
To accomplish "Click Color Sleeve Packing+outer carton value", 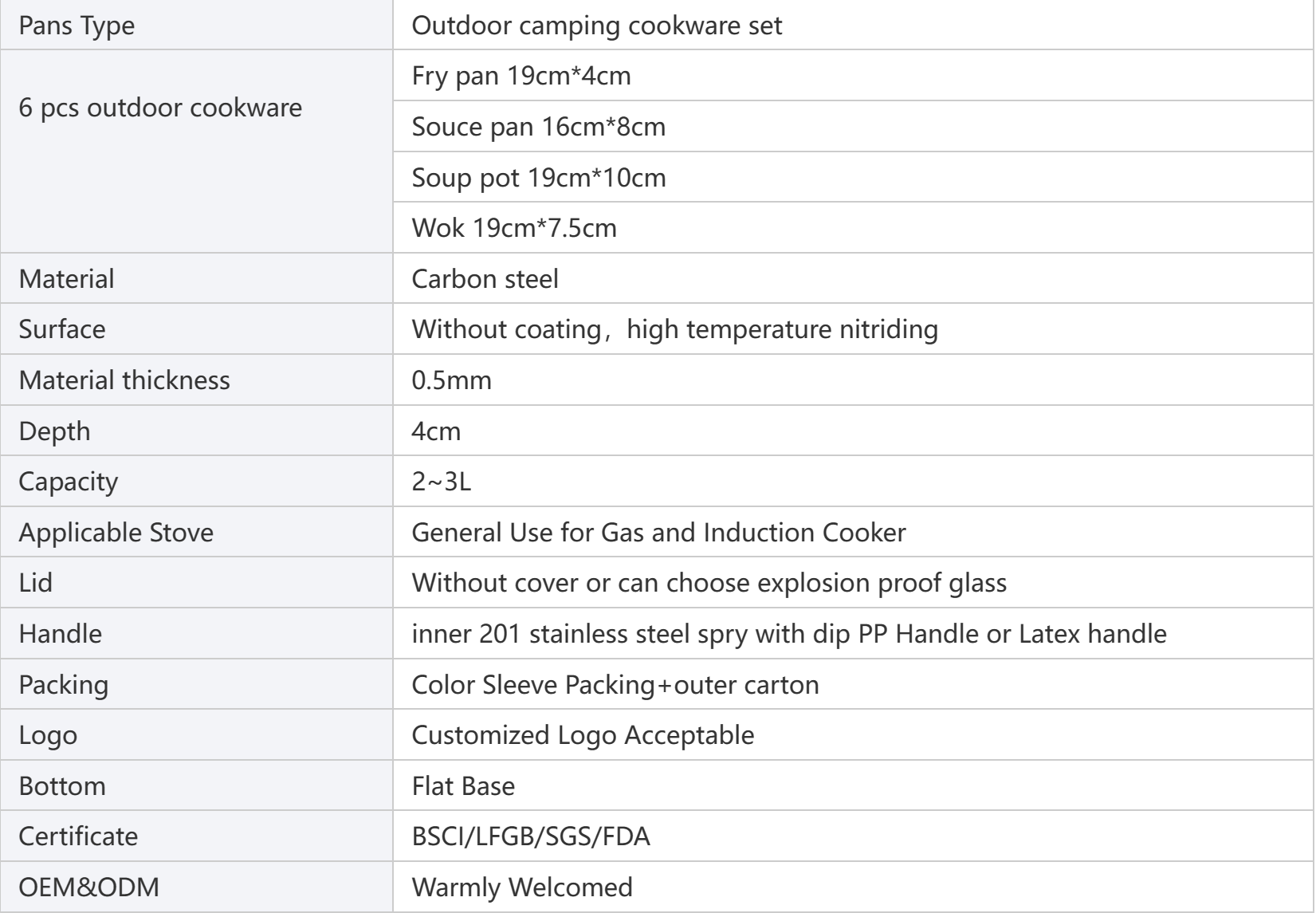I will click(x=615, y=685).
